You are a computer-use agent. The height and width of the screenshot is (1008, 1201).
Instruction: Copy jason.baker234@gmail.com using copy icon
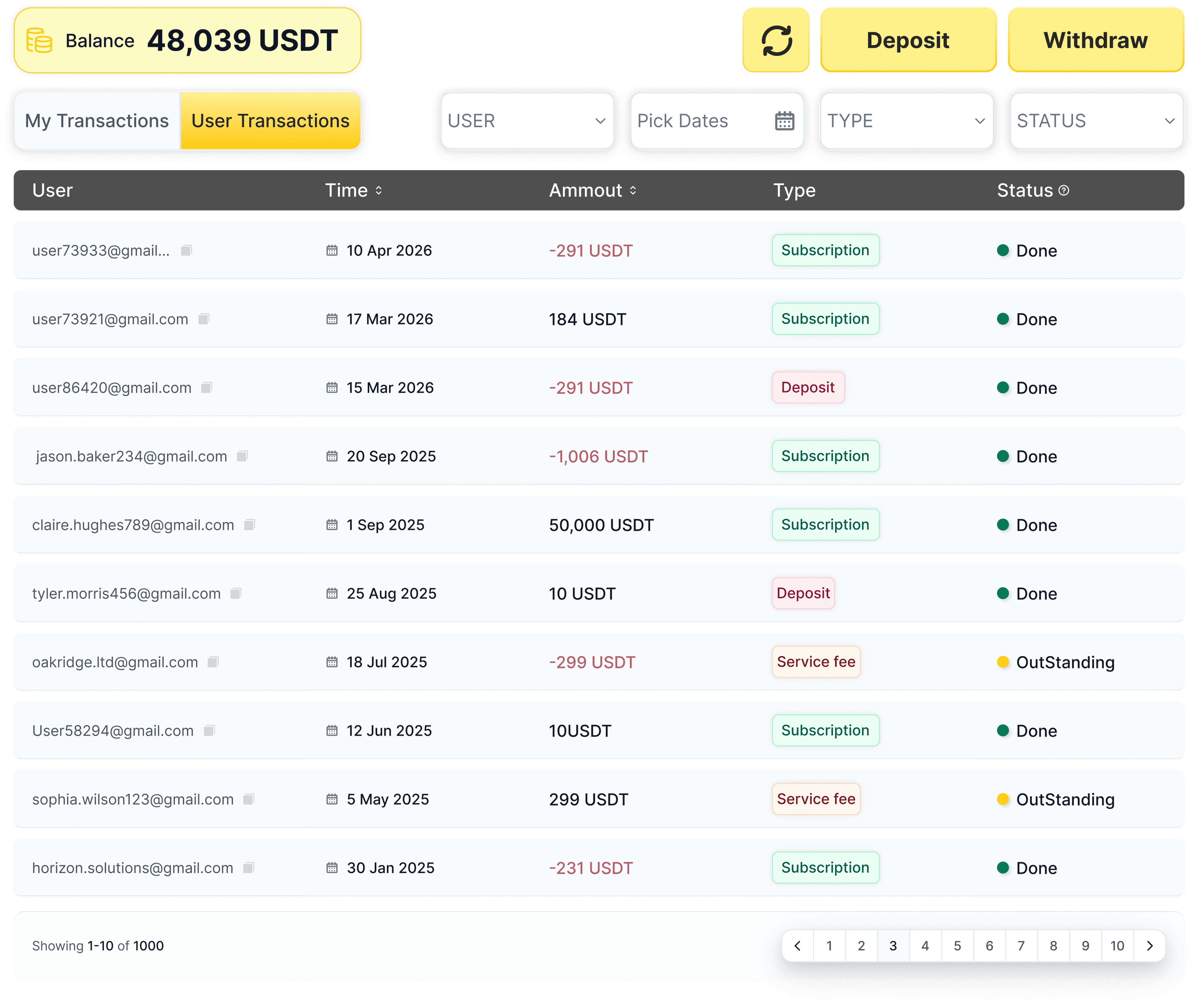pos(242,456)
